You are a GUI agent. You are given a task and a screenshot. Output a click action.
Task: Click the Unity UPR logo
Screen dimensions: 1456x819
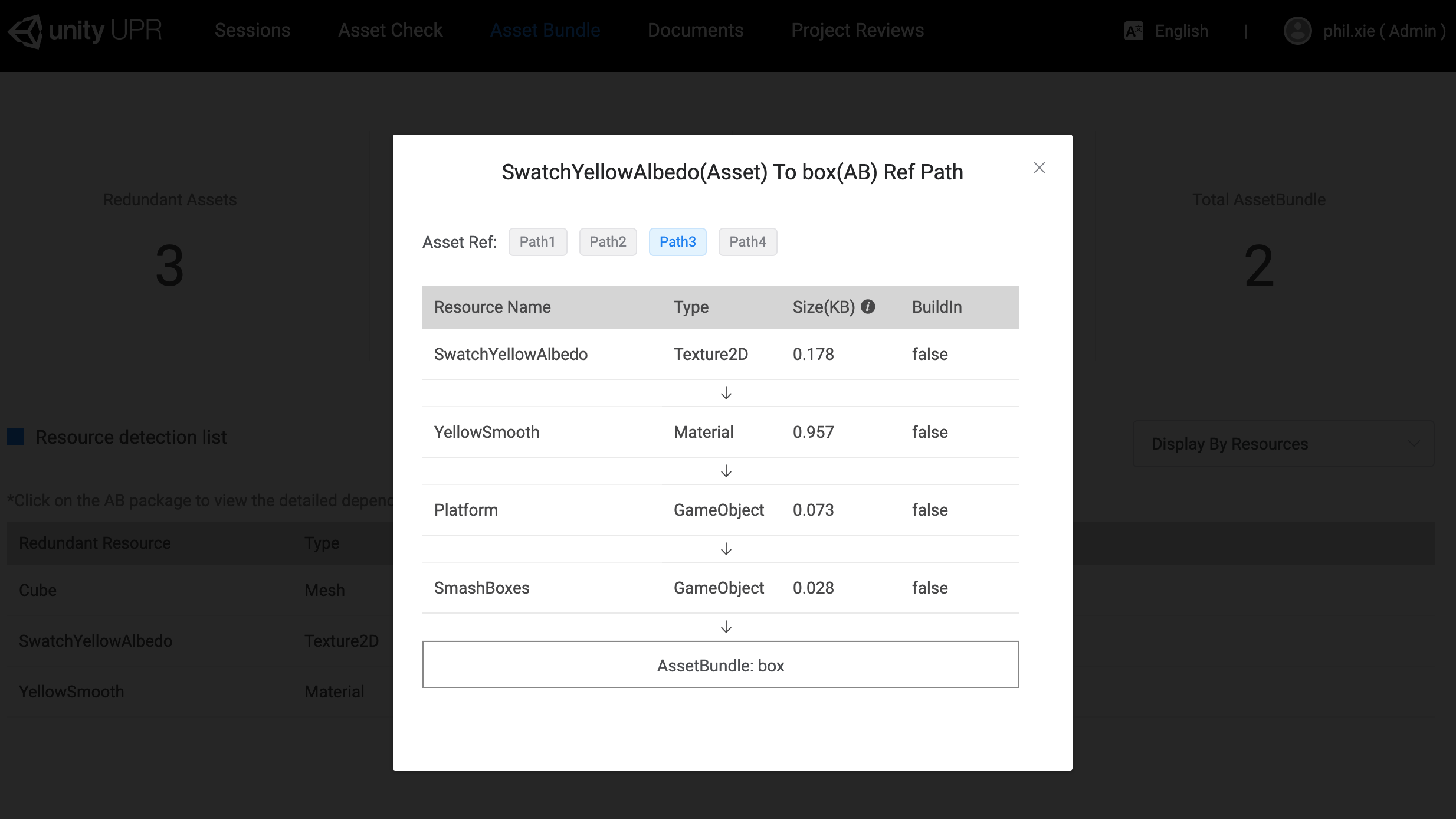[x=85, y=31]
